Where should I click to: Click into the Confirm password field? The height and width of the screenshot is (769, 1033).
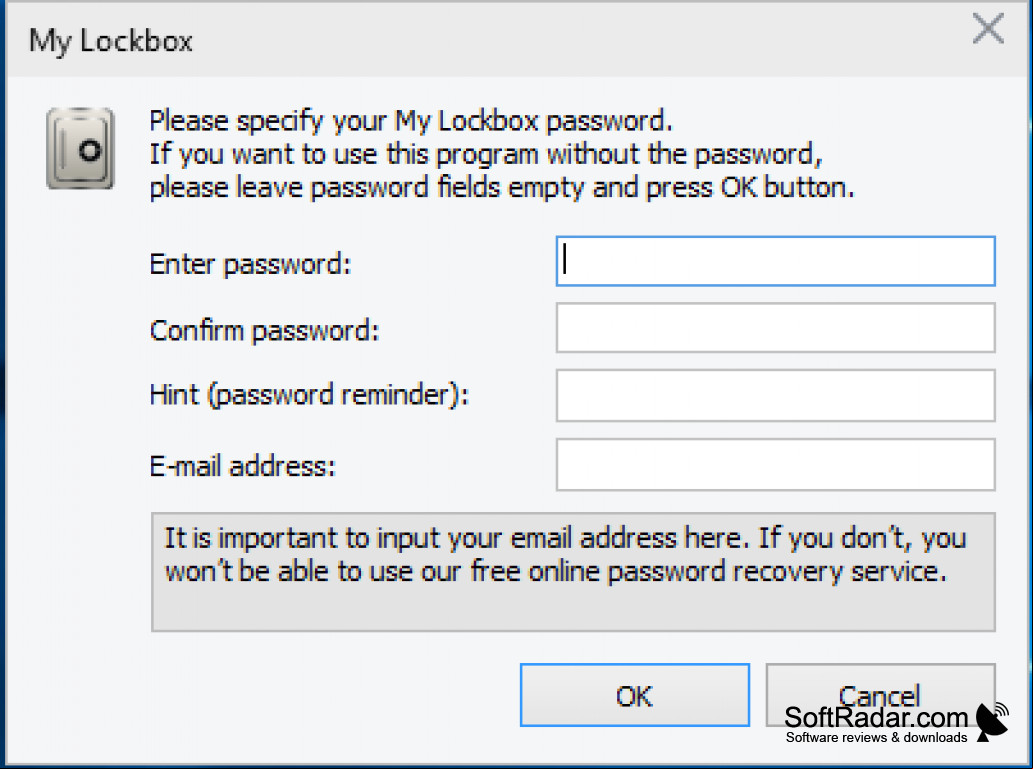(x=775, y=328)
